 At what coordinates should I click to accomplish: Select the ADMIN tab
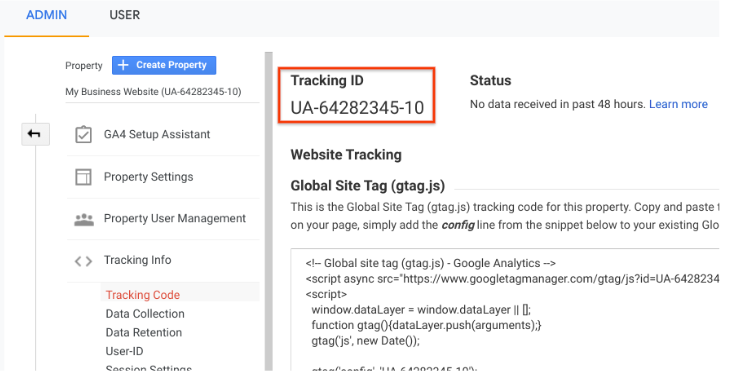pos(46,15)
